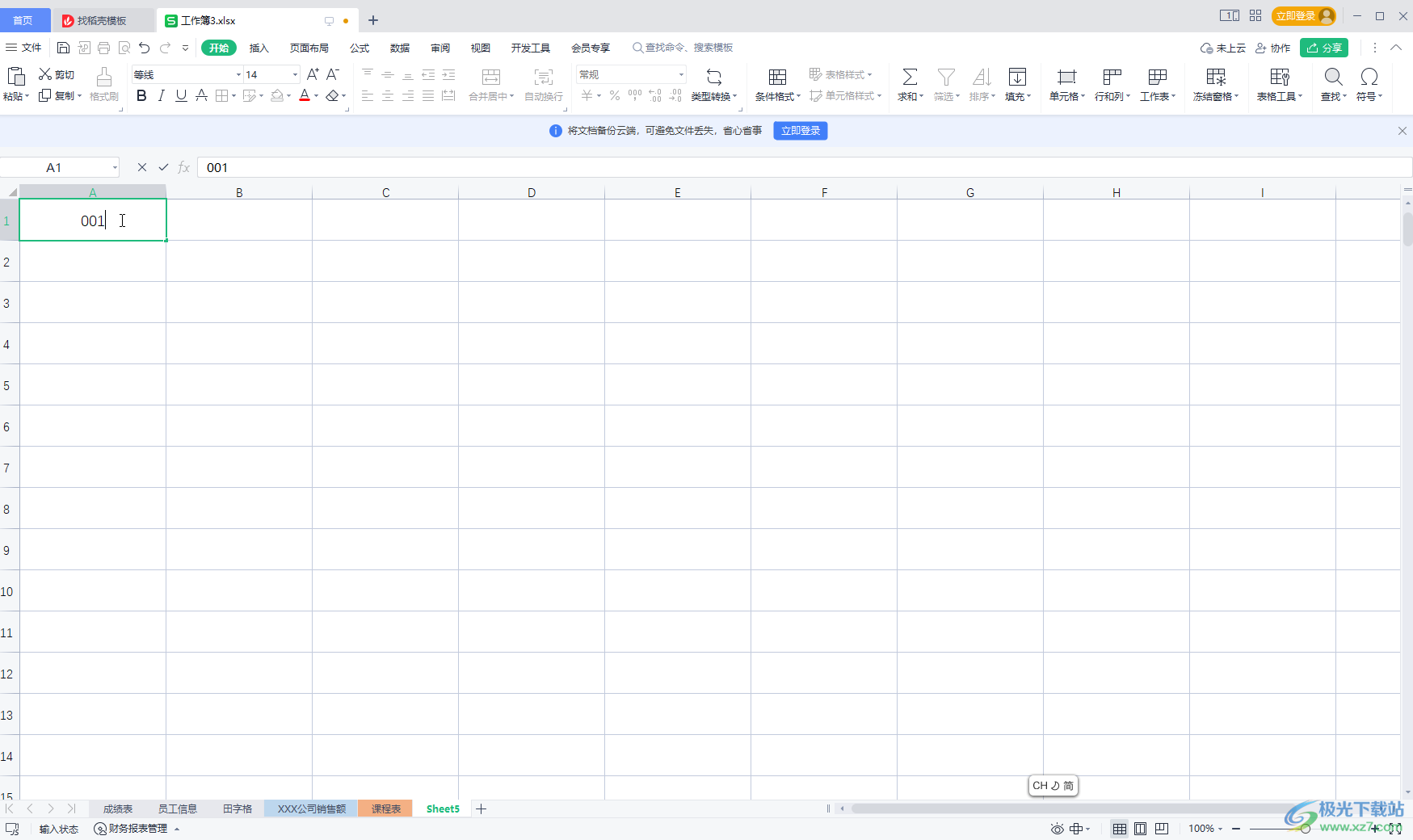Click the Insert Function fx icon
1413x840 pixels.
pyautogui.click(x=183, y=167)
